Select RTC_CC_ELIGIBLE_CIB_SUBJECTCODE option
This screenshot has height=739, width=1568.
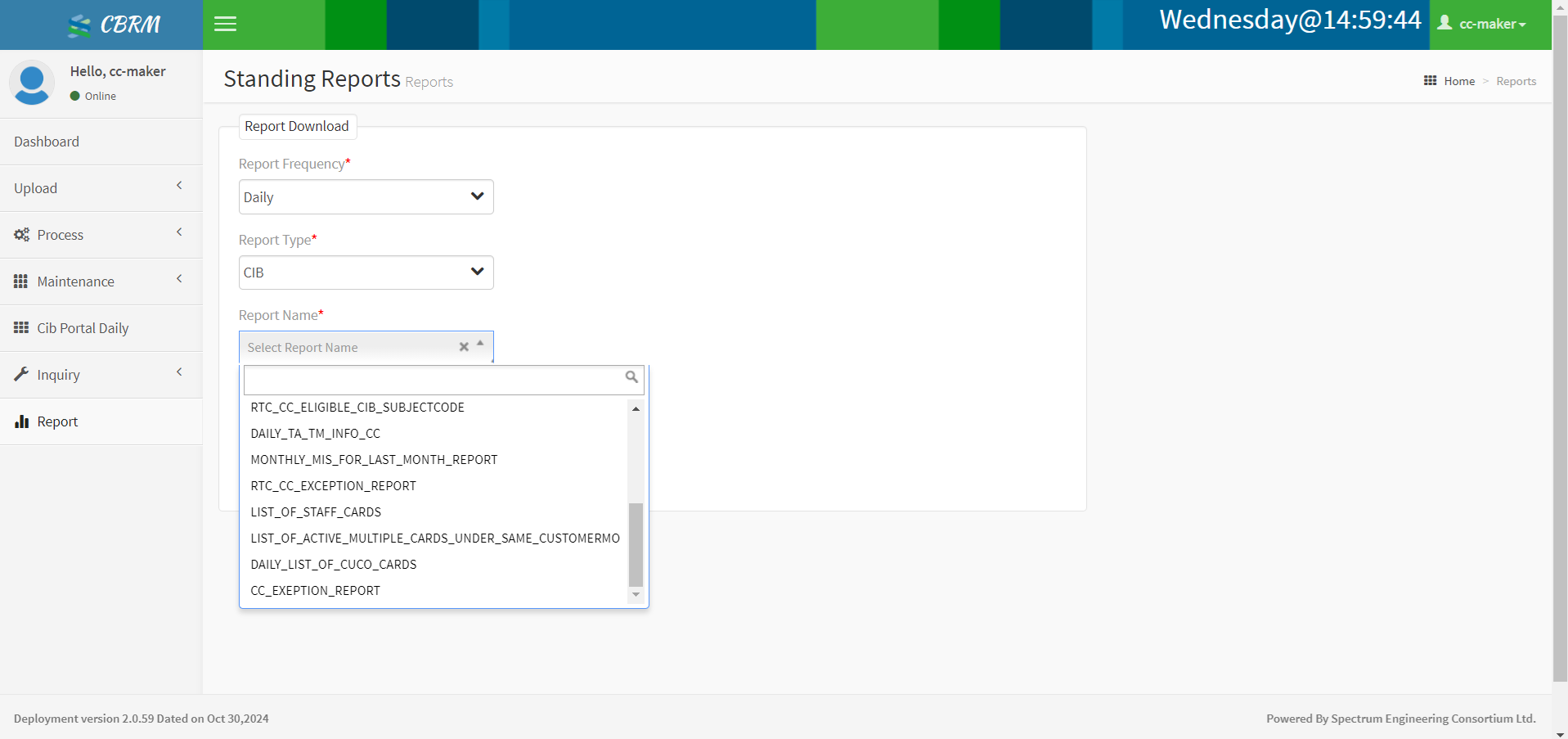pyautogui.click(x=435, y=408)
